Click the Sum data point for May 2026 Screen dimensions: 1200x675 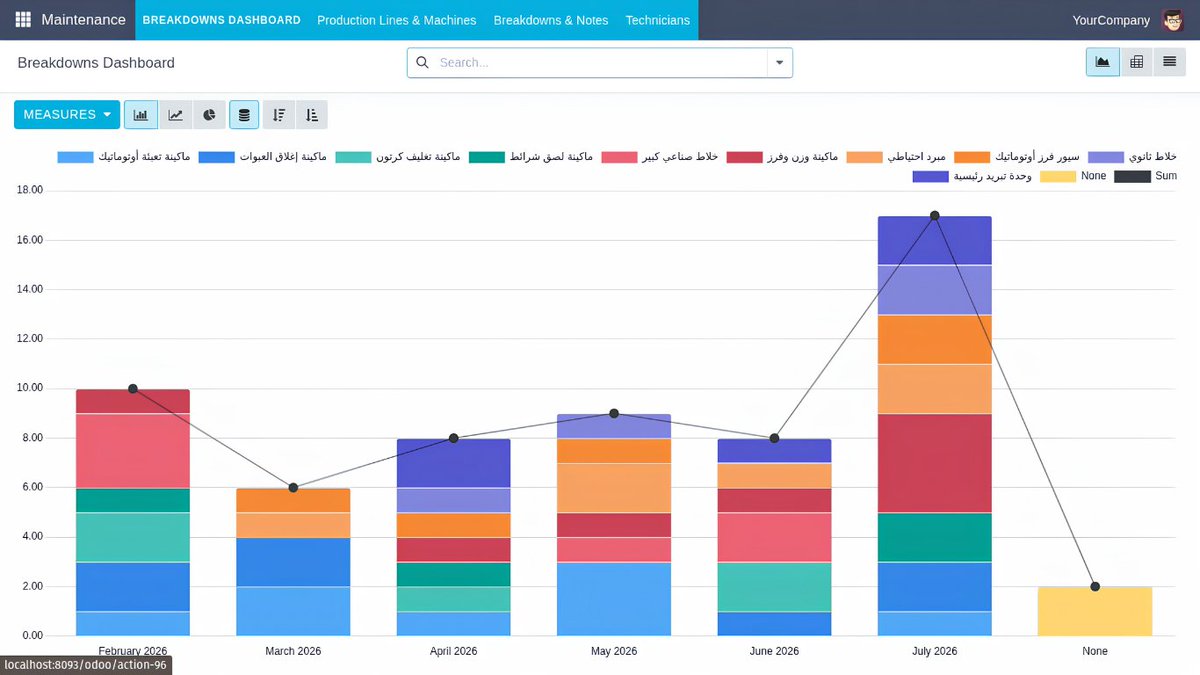pyautogui.click(x=614, y=413)
